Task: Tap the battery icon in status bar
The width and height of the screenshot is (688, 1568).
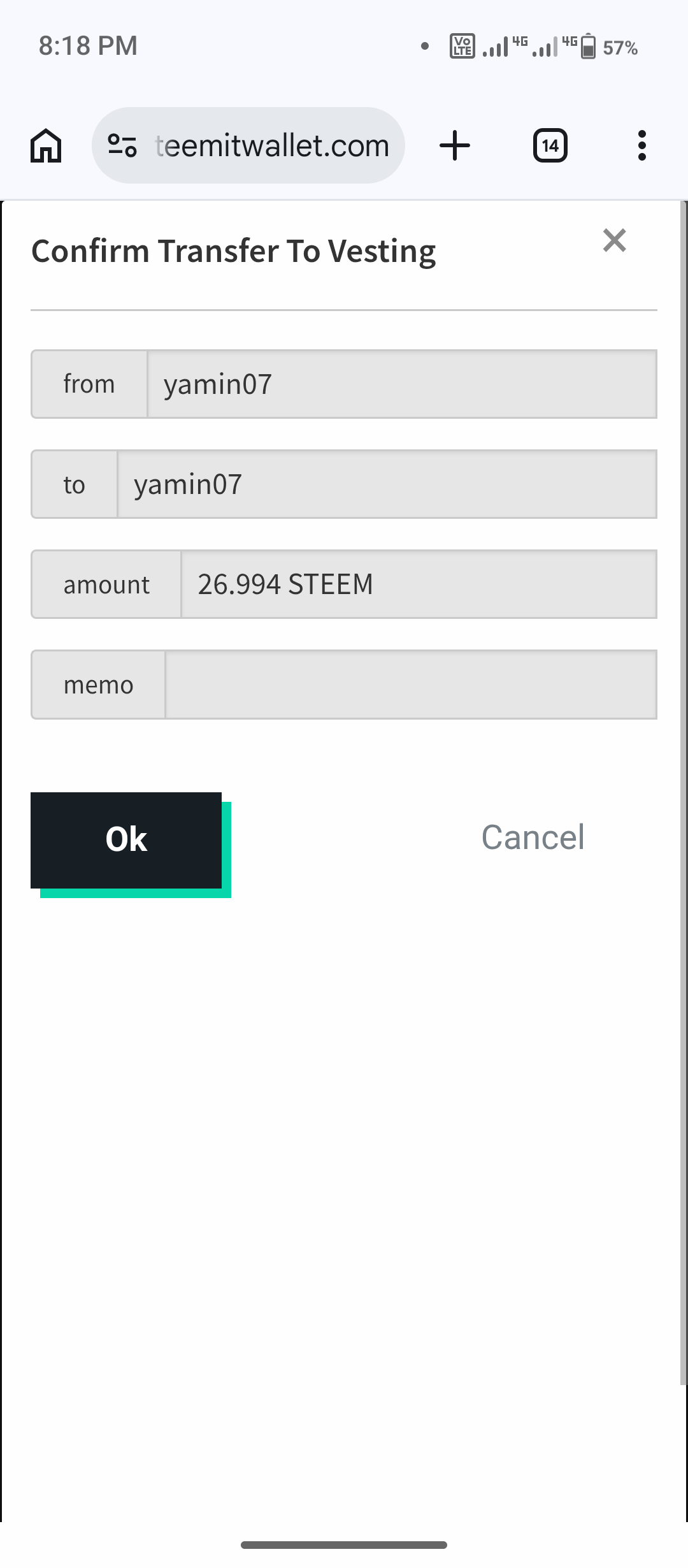Action: [x=589, y=47]
